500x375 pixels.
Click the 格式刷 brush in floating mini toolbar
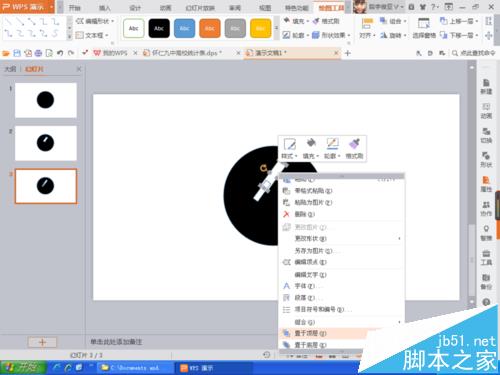pyautogui.click(x=354, y=149)
